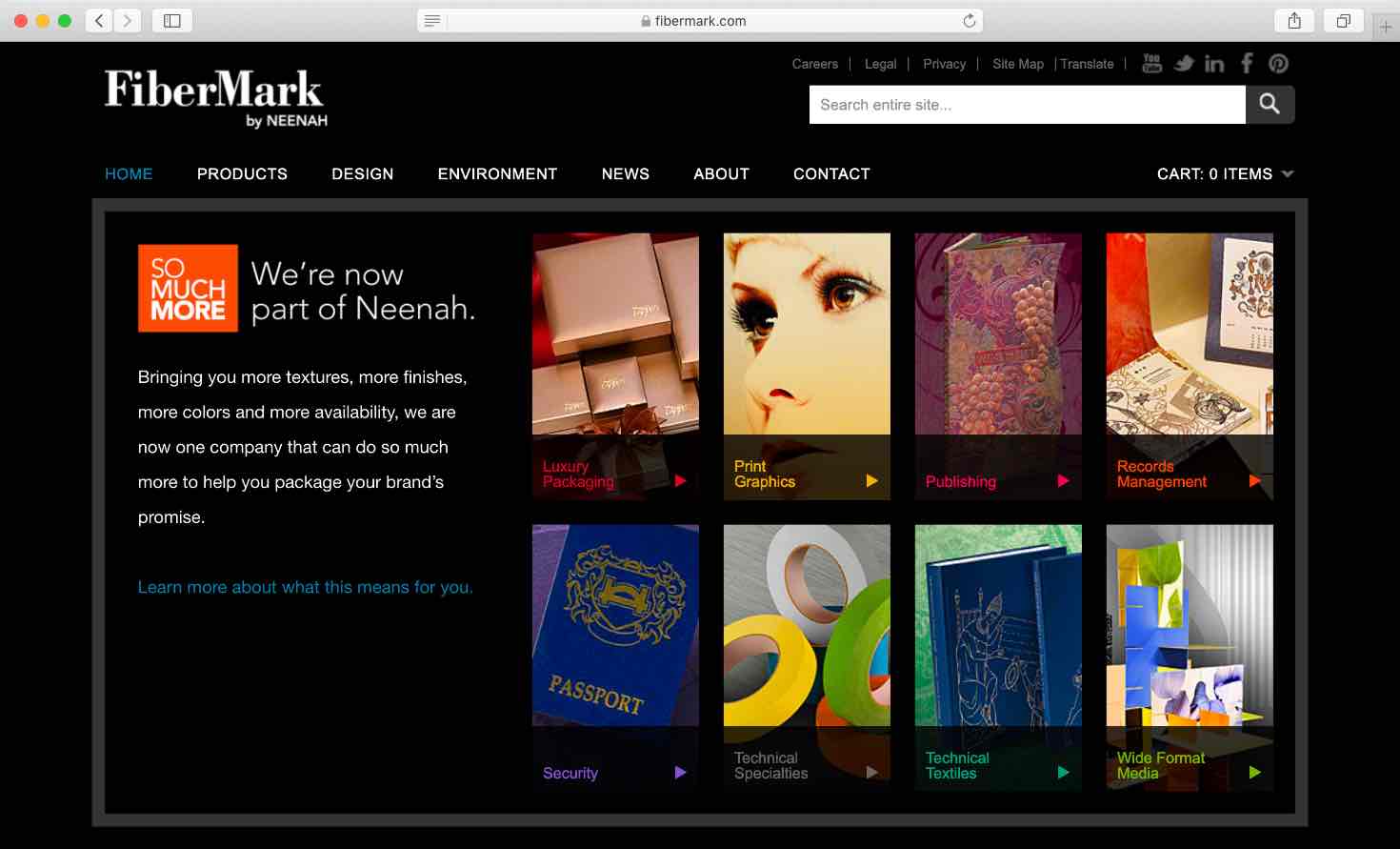
Task: Go forward with Safari's forward button
Action: (x=128, y=21)
